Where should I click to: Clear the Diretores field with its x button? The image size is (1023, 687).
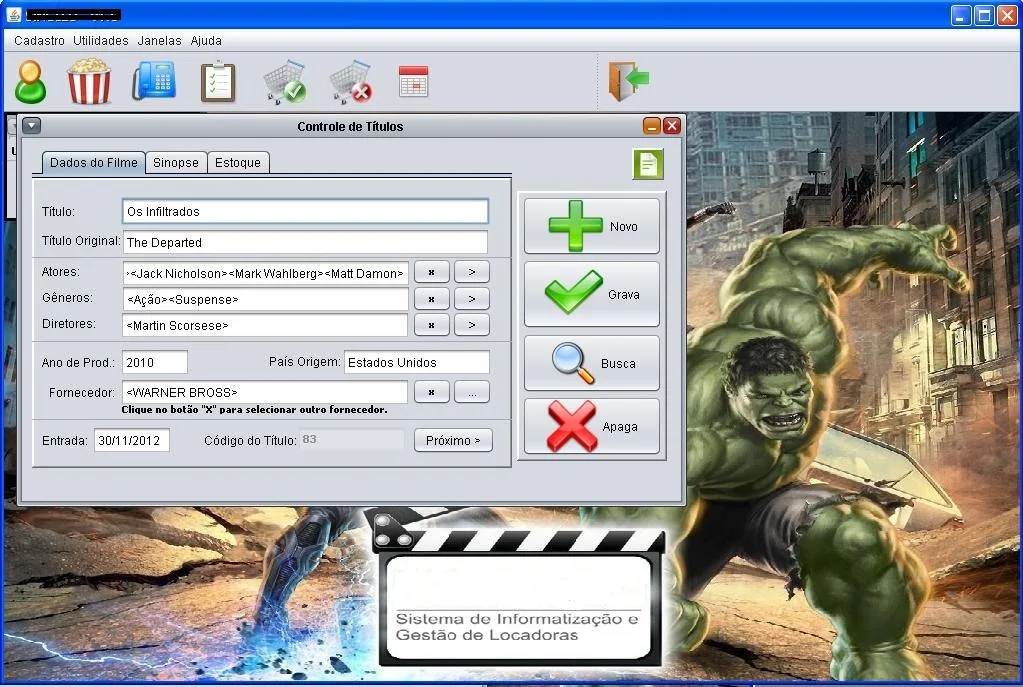(431, 324)
